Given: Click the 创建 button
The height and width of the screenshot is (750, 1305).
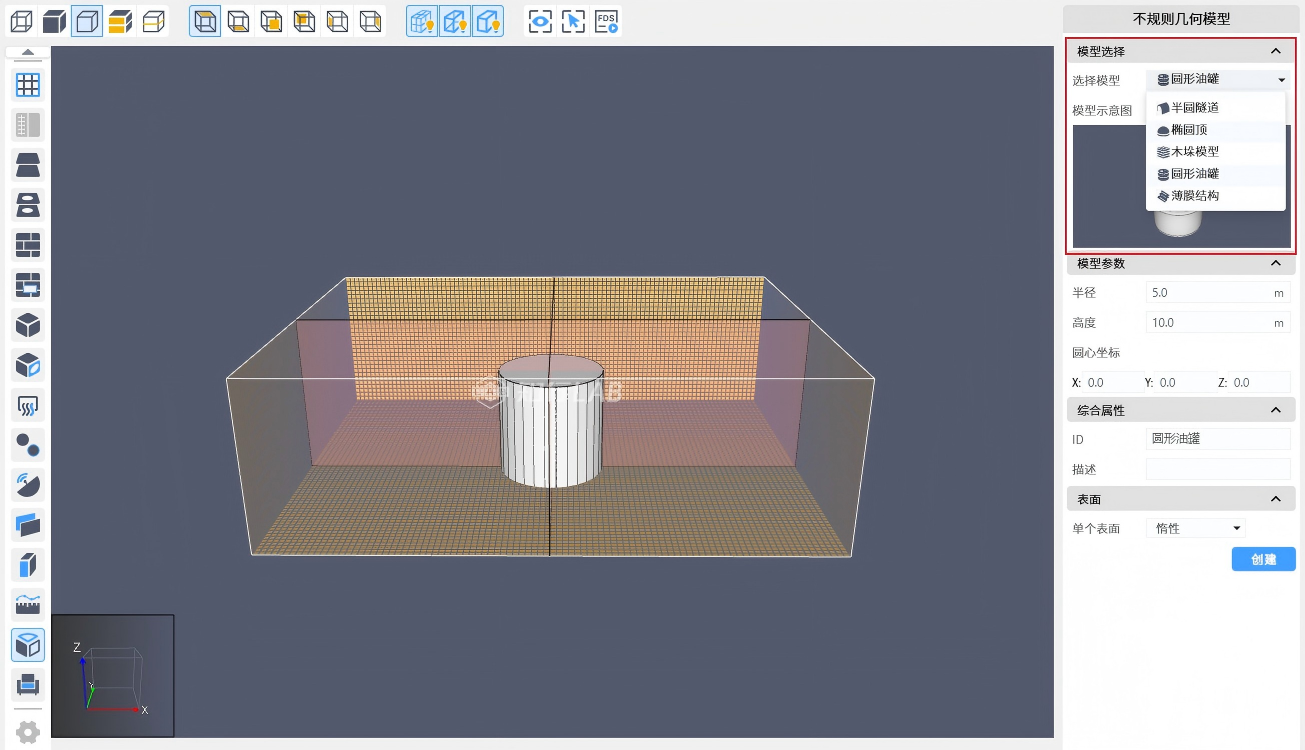Looking at the screenshot, I should point(1263,559).
